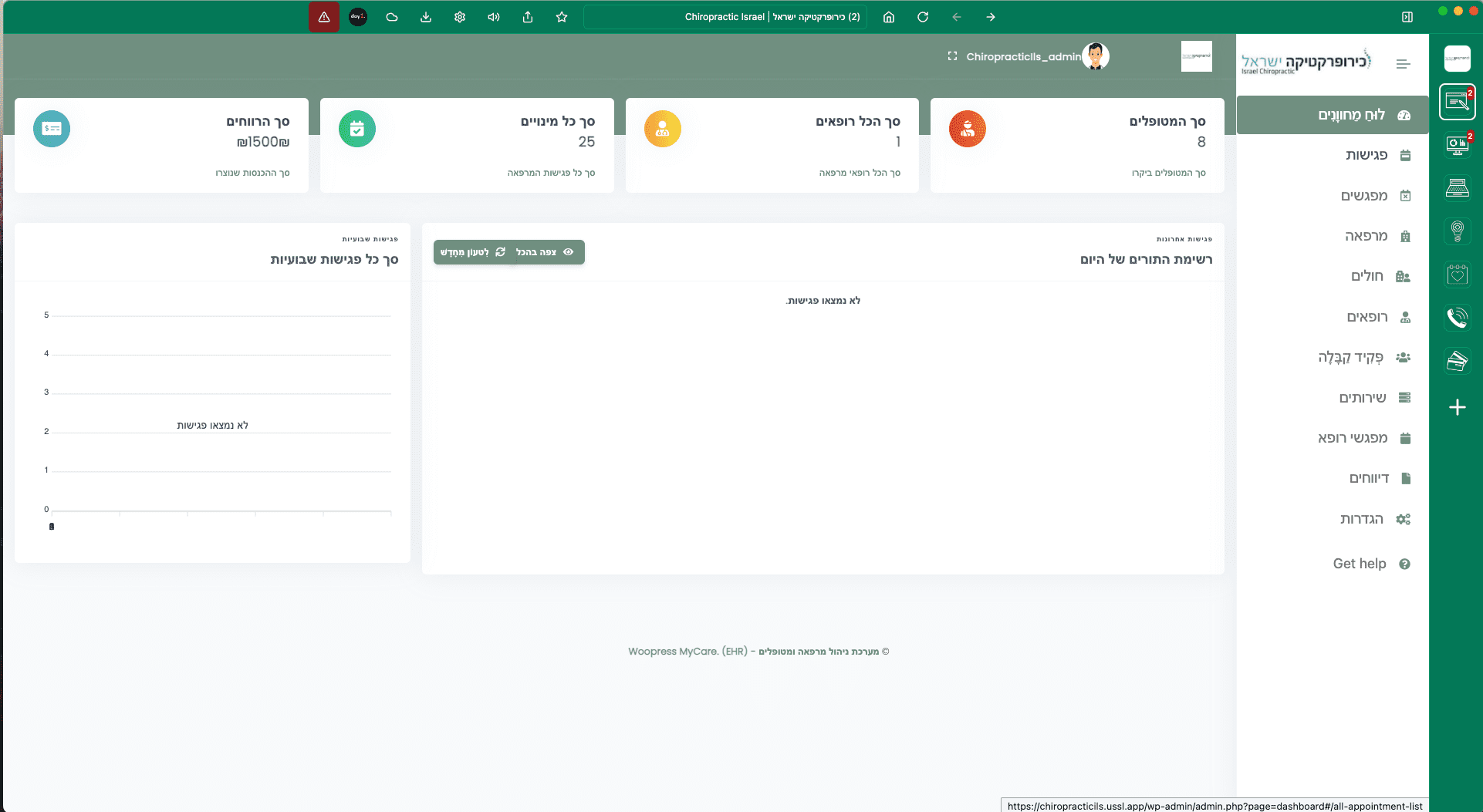This screenshot has height=812, width=1483.
Task: Toggle the browser side panel icon
Action: click(1407, 17)
